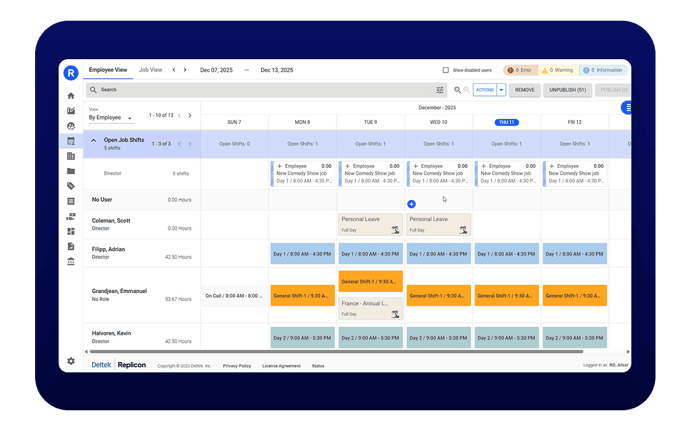This screenshot has height=431, width=690.
Task: Select the Coleman, Scott employee row
Action: coord(142,225)
